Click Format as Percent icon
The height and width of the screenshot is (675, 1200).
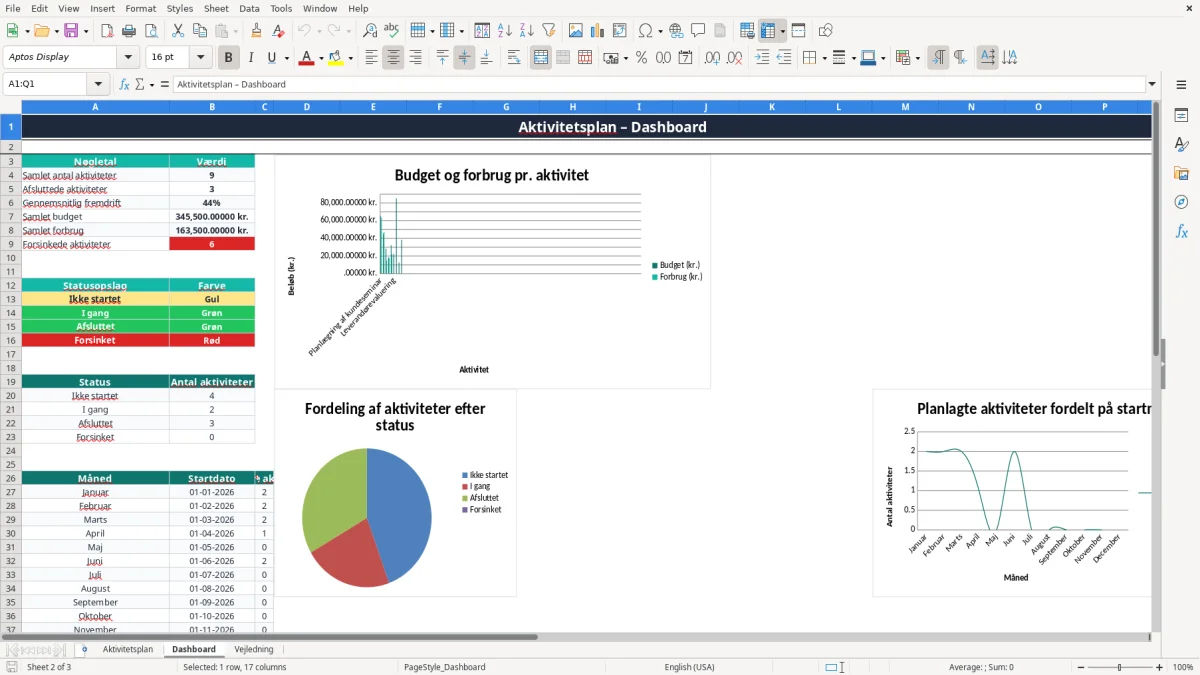click(x=642, y=58)
